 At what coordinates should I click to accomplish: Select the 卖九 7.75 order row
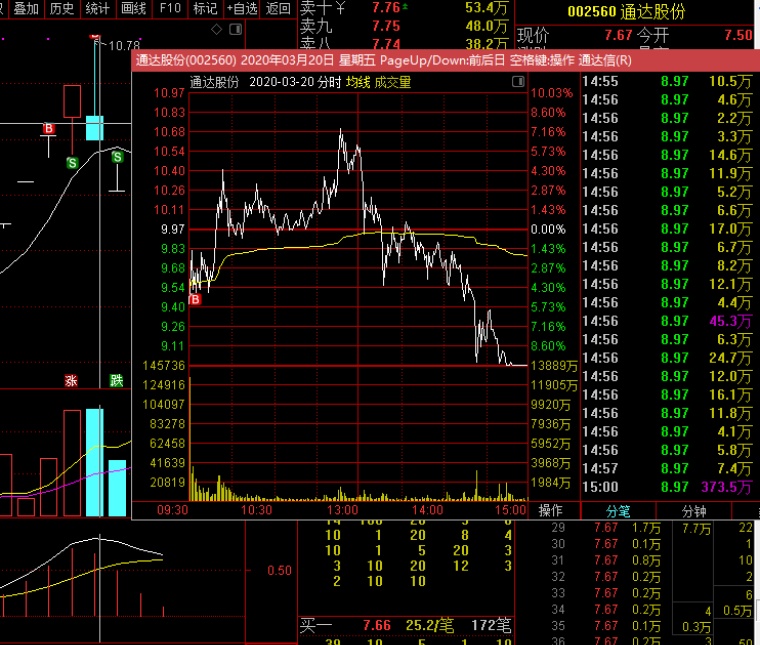[404, 26]
